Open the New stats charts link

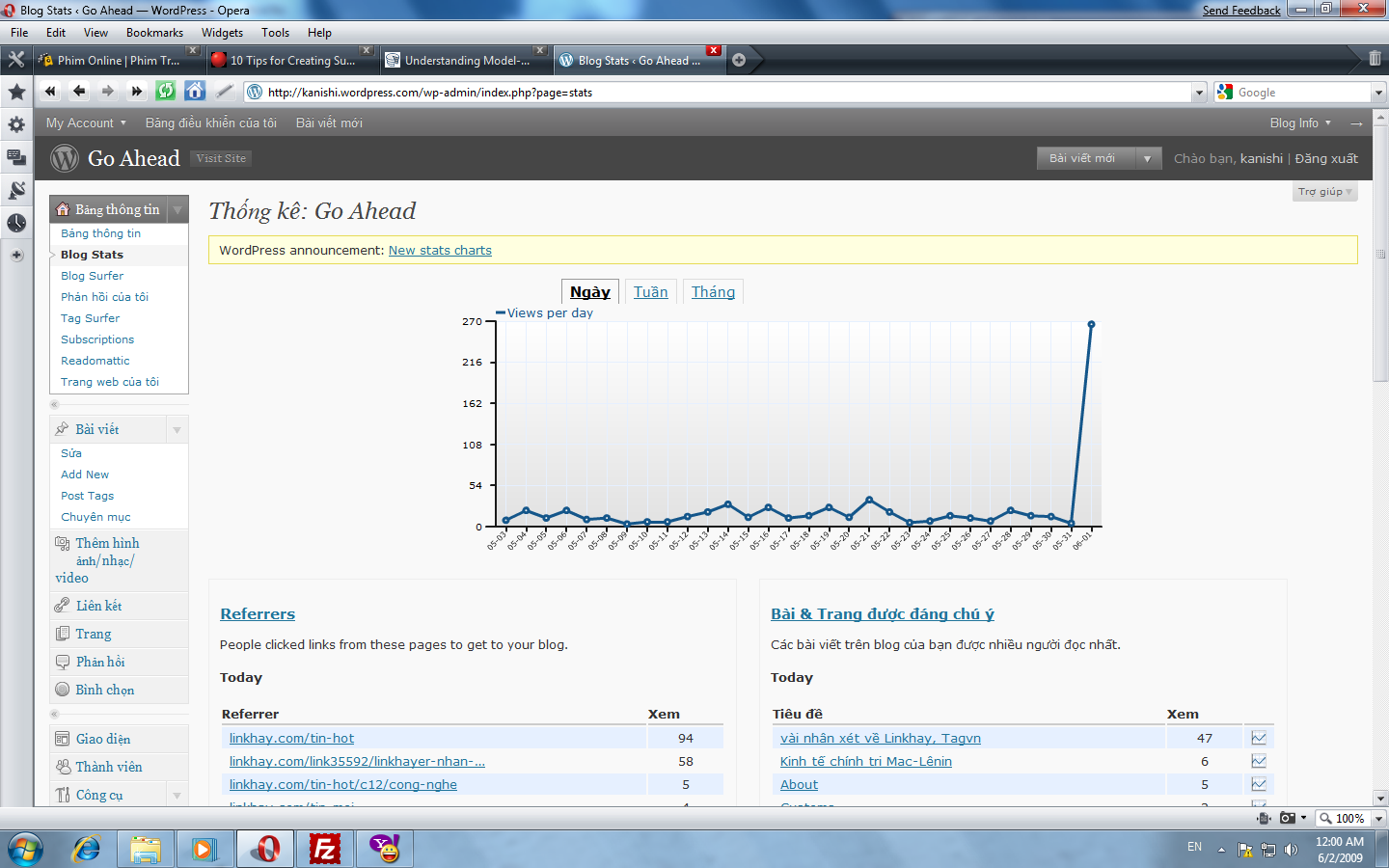click(x=440, y=251)
